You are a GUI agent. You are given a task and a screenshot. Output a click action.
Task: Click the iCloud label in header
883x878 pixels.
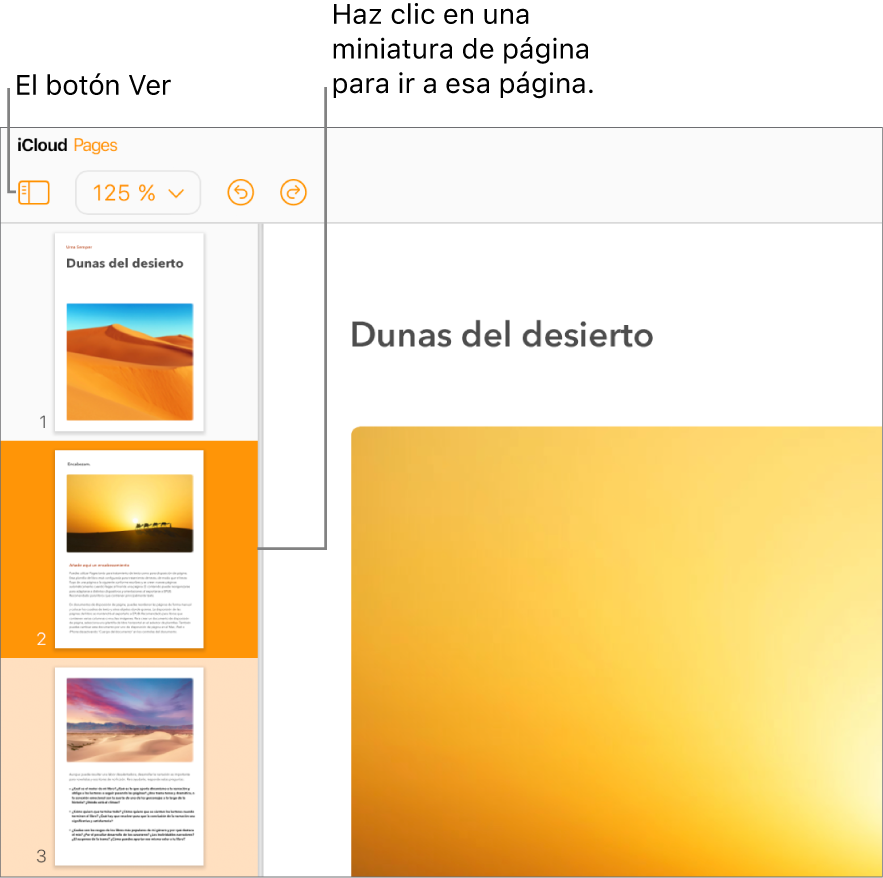(x=42, y=145)
